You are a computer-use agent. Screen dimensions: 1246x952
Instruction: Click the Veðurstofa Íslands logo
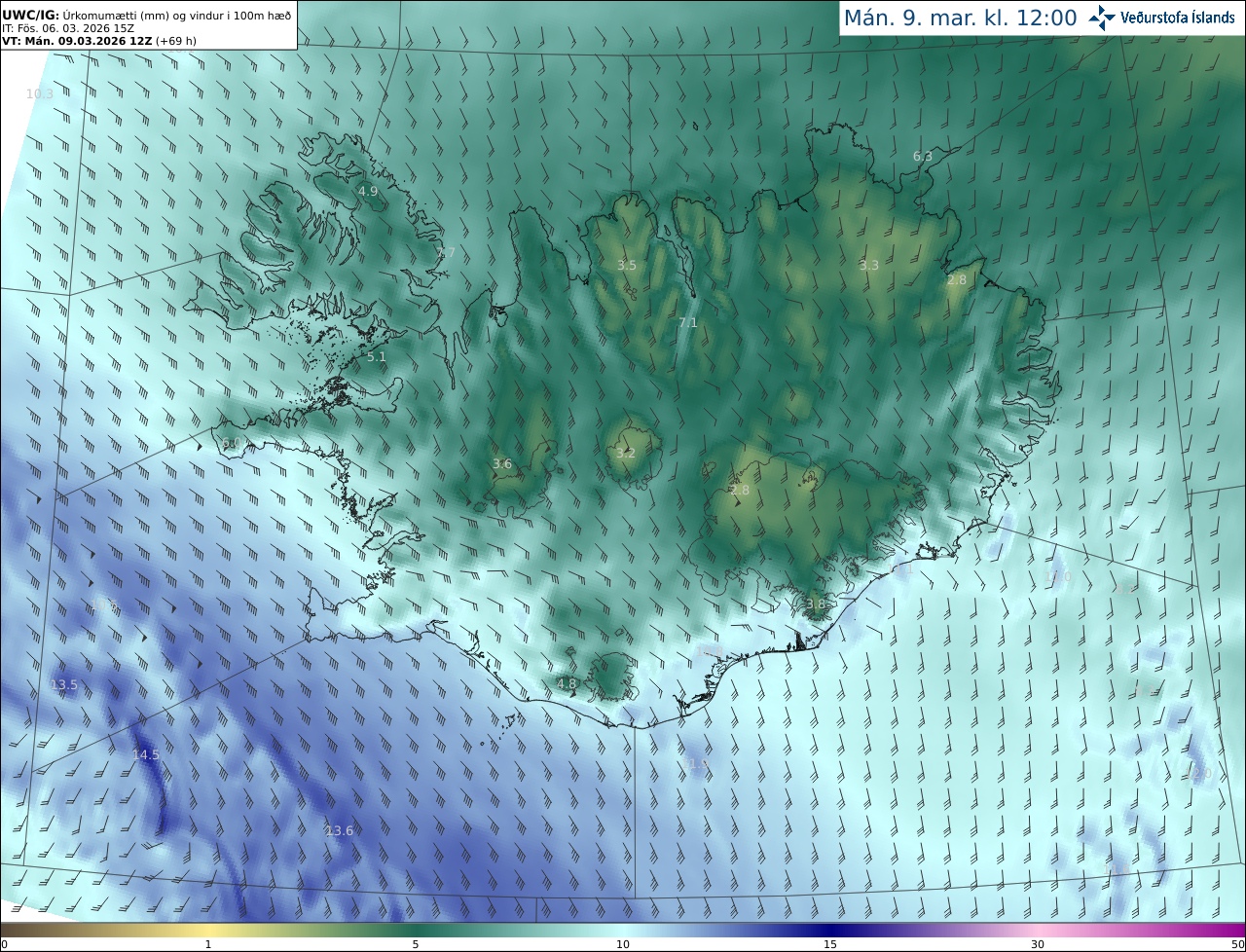1102,18
